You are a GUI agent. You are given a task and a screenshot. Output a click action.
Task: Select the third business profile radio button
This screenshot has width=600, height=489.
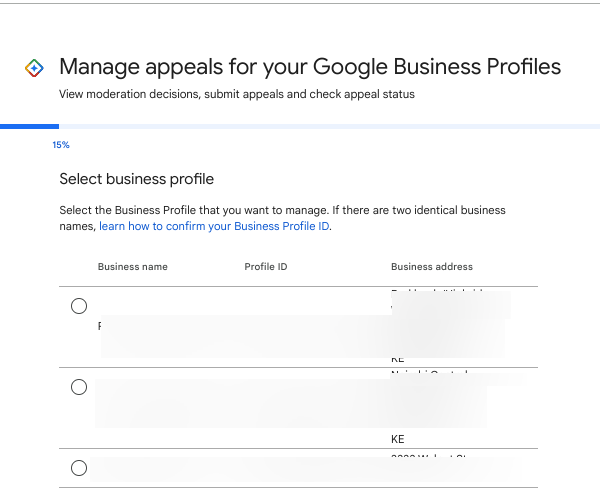coord(79,467)
